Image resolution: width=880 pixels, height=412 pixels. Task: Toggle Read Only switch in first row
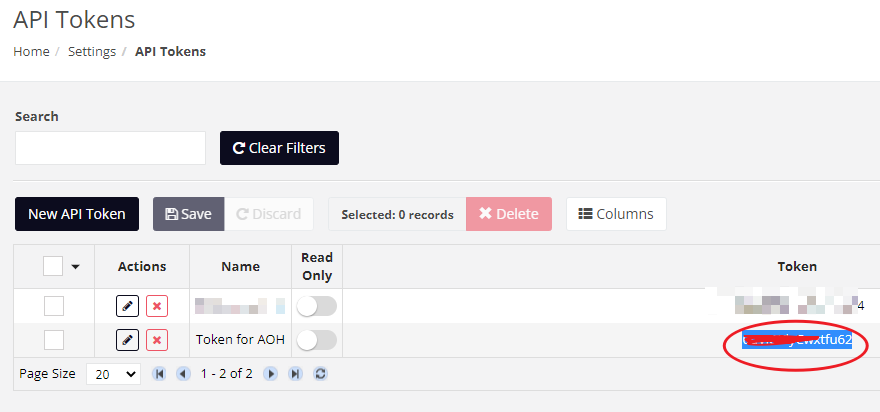317,306
